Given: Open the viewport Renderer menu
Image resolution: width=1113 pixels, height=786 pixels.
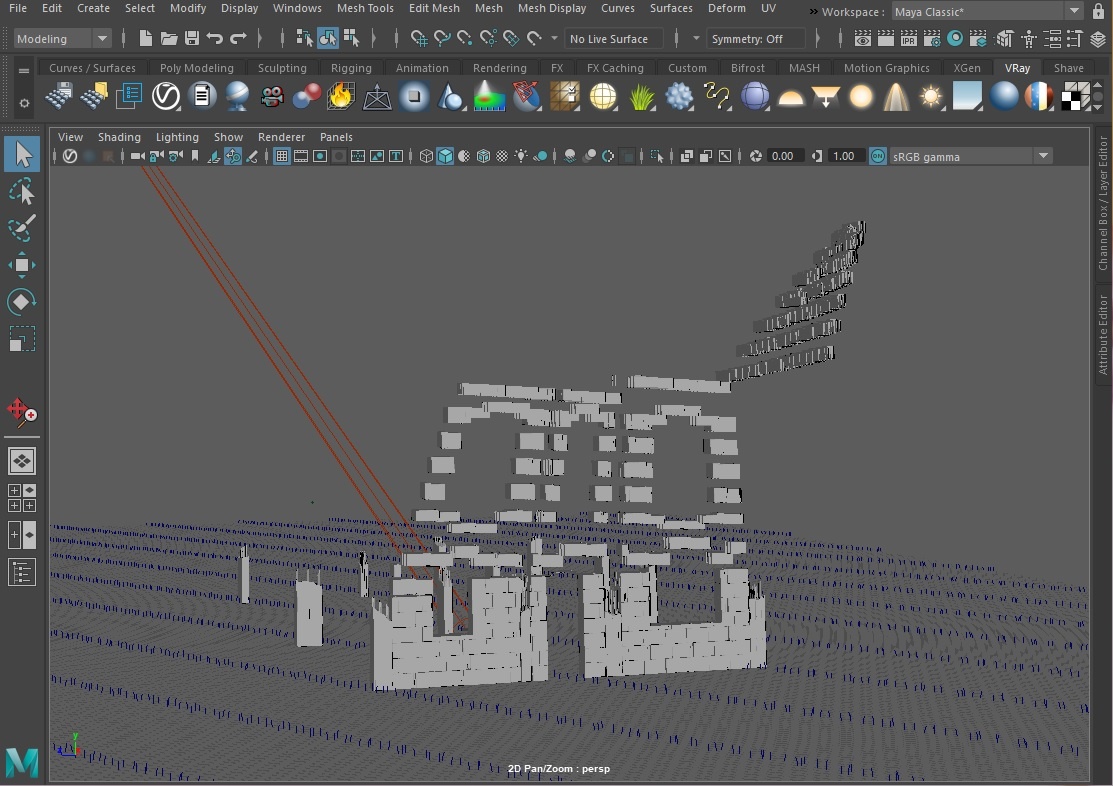Looking at the screenshot, I should [281, 137].
